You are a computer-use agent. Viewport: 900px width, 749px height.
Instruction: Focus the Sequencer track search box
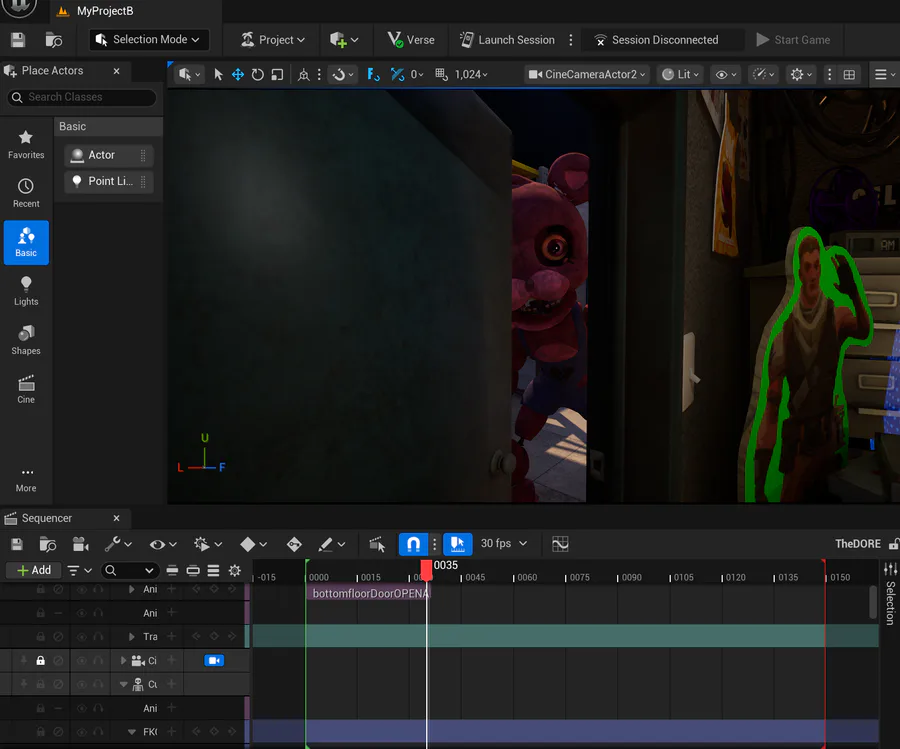[129, 571]
